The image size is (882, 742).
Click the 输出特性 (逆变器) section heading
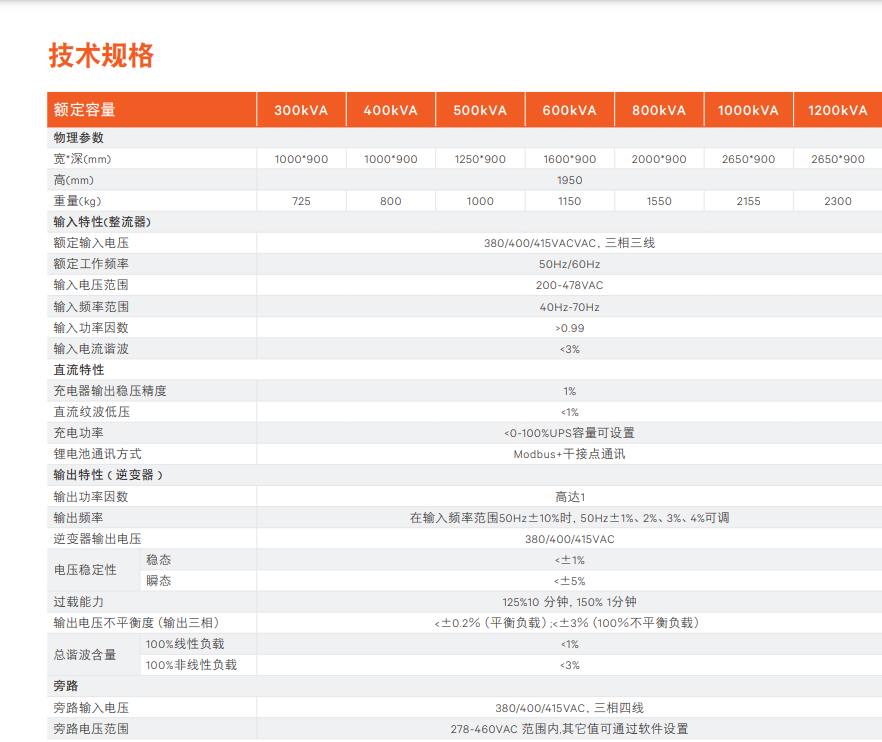(x=108, y=475)
